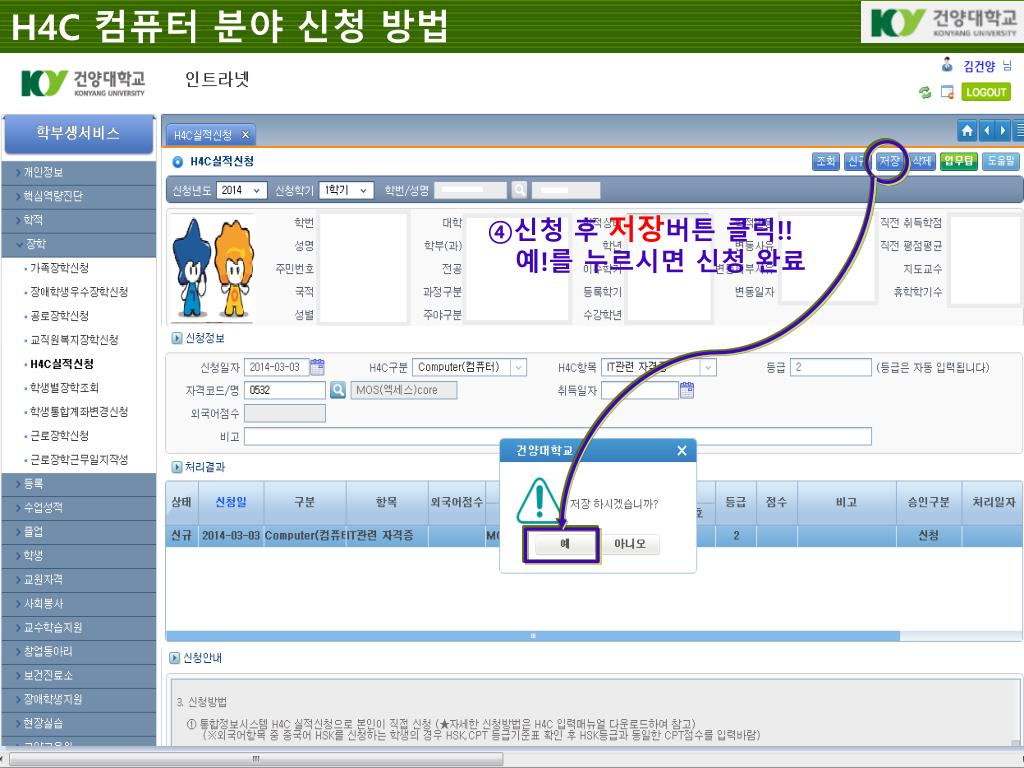This screenshot has width=1024, height=768.
Task: Sort table by 신청일 column header
Action: [231, 502]
